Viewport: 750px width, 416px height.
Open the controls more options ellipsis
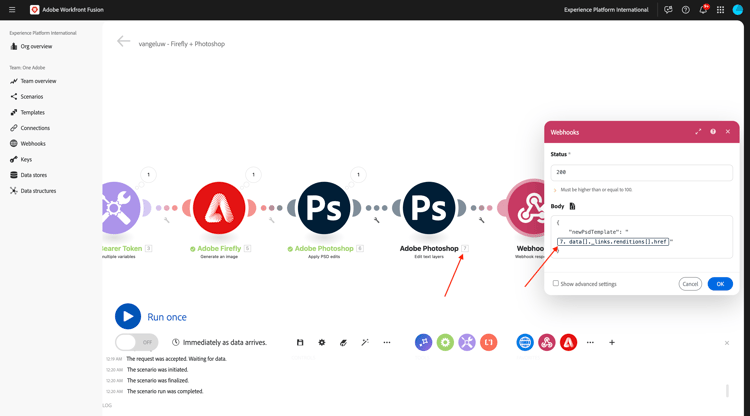387,342
